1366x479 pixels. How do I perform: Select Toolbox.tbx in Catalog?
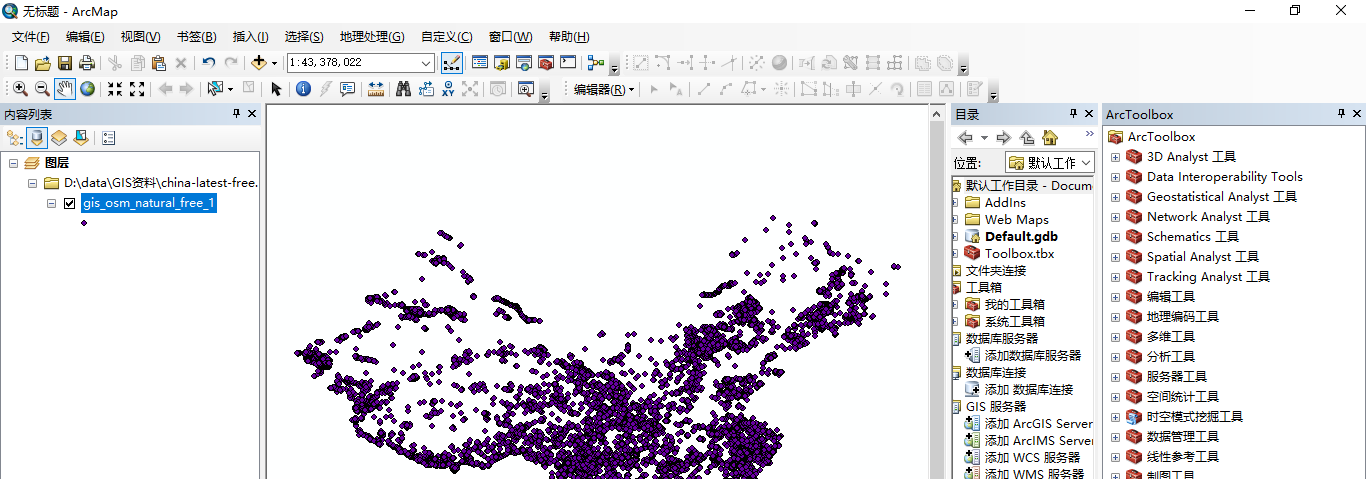(x=1019, y=254)
